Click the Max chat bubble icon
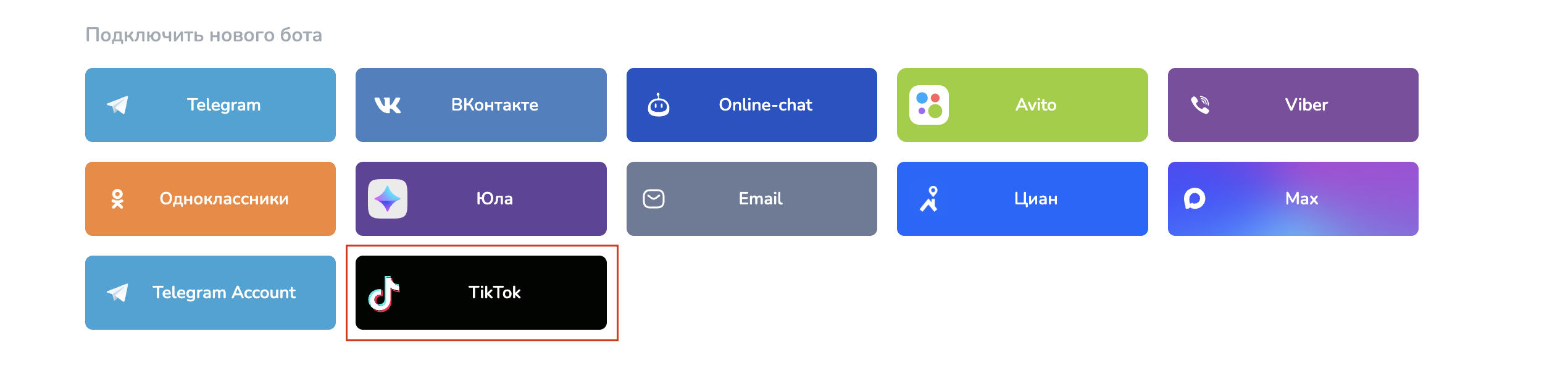The height and width of the screenshot is (368, 1568). [1195, 199]
